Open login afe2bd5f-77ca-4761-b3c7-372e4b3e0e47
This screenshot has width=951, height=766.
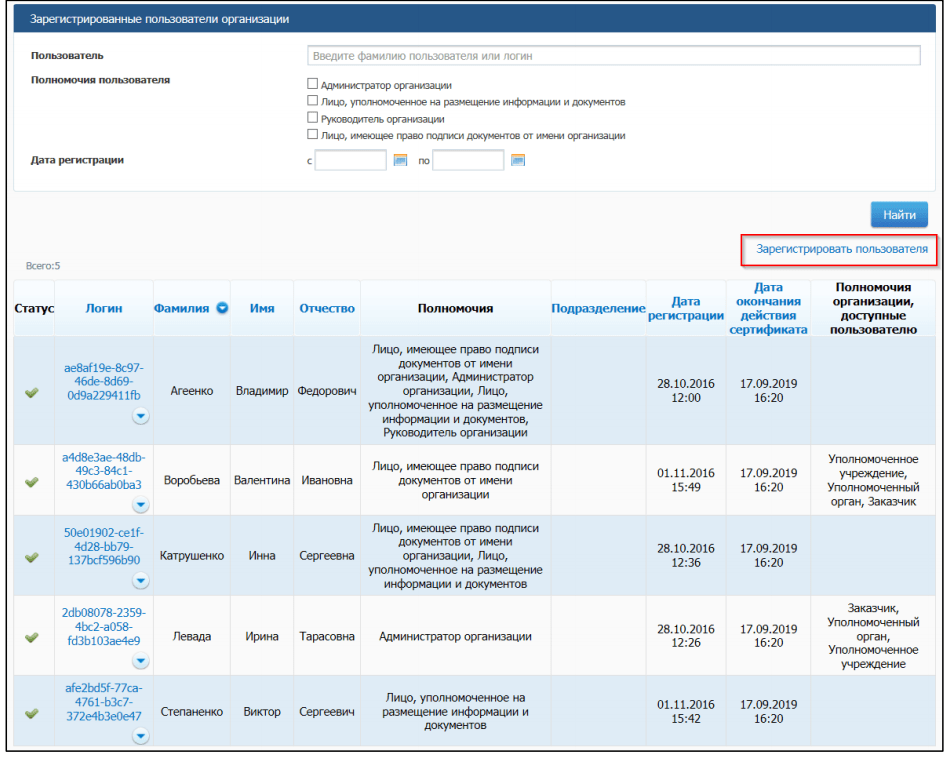coord(104,702)
